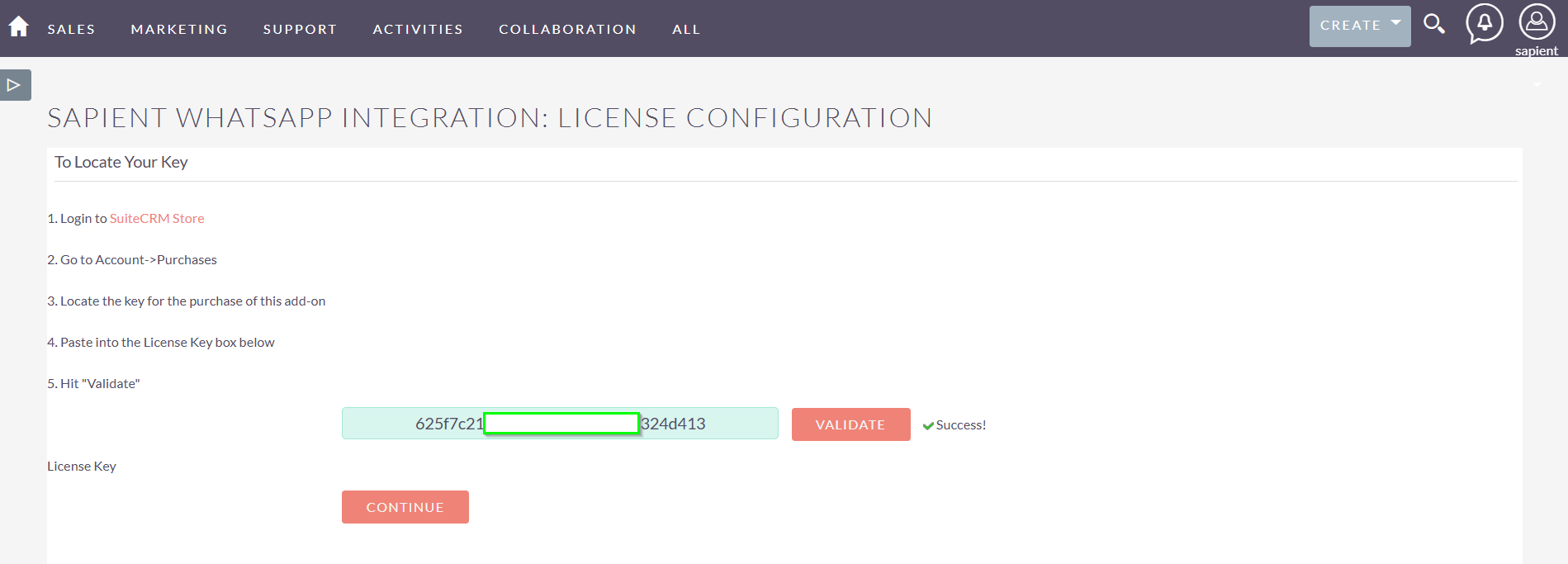
Task: Open the Activities menu
Action: 418,29
